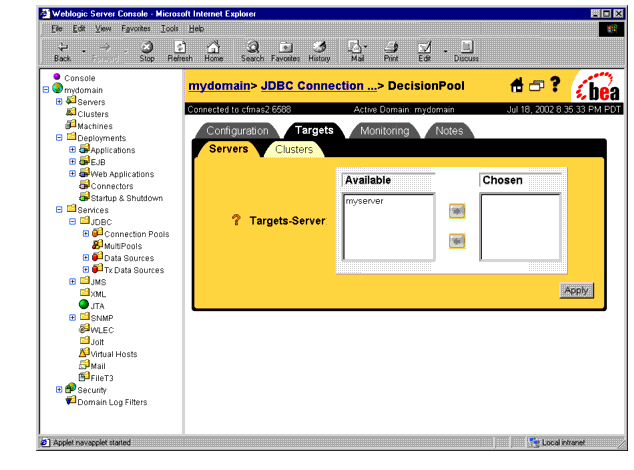Image resolution: width=634 pixels, height=470 pixels.
Task: Expand the Data Sources tree node
Action: (86, 257)
